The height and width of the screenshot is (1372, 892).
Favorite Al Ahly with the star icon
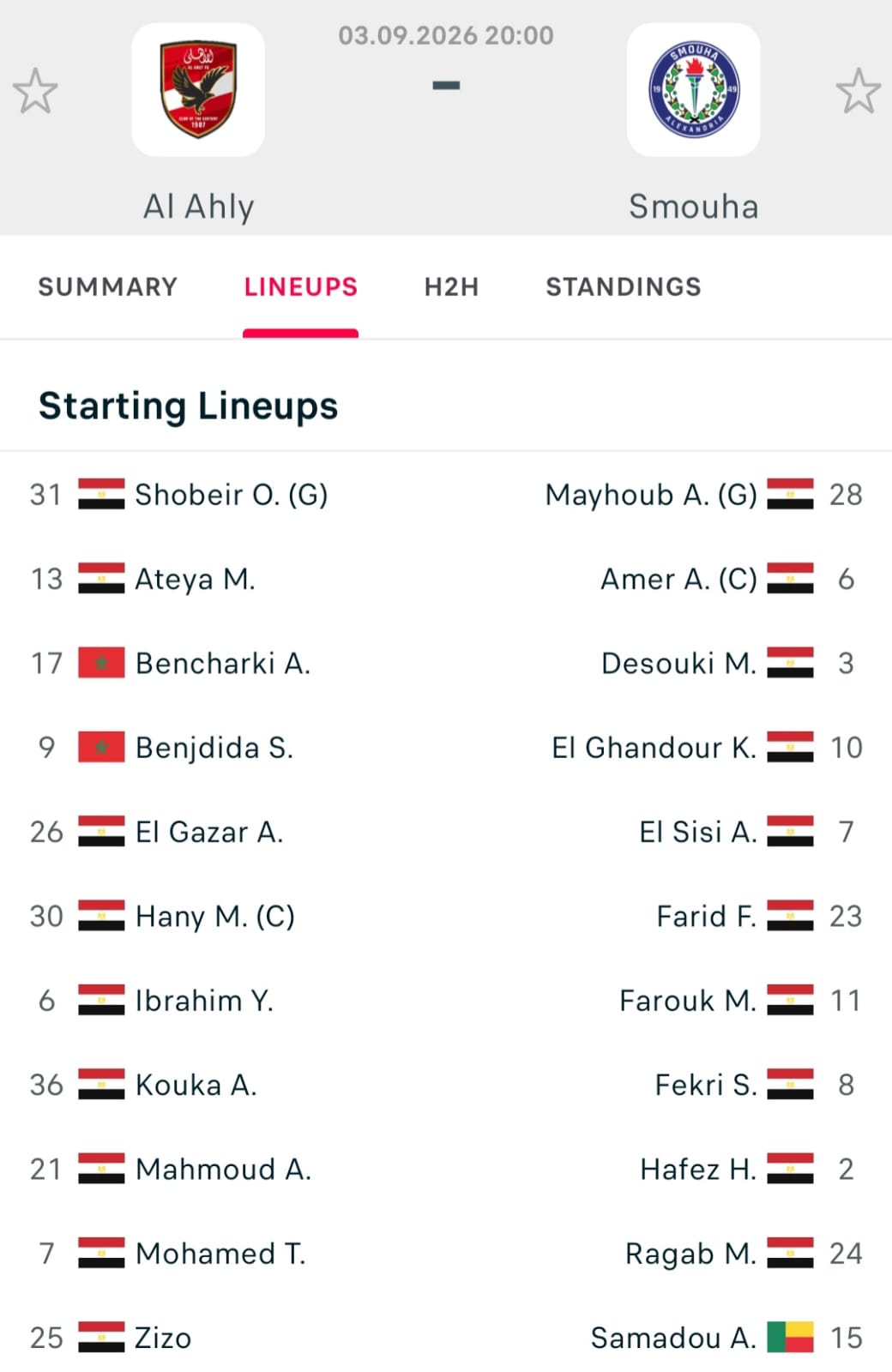35,91
